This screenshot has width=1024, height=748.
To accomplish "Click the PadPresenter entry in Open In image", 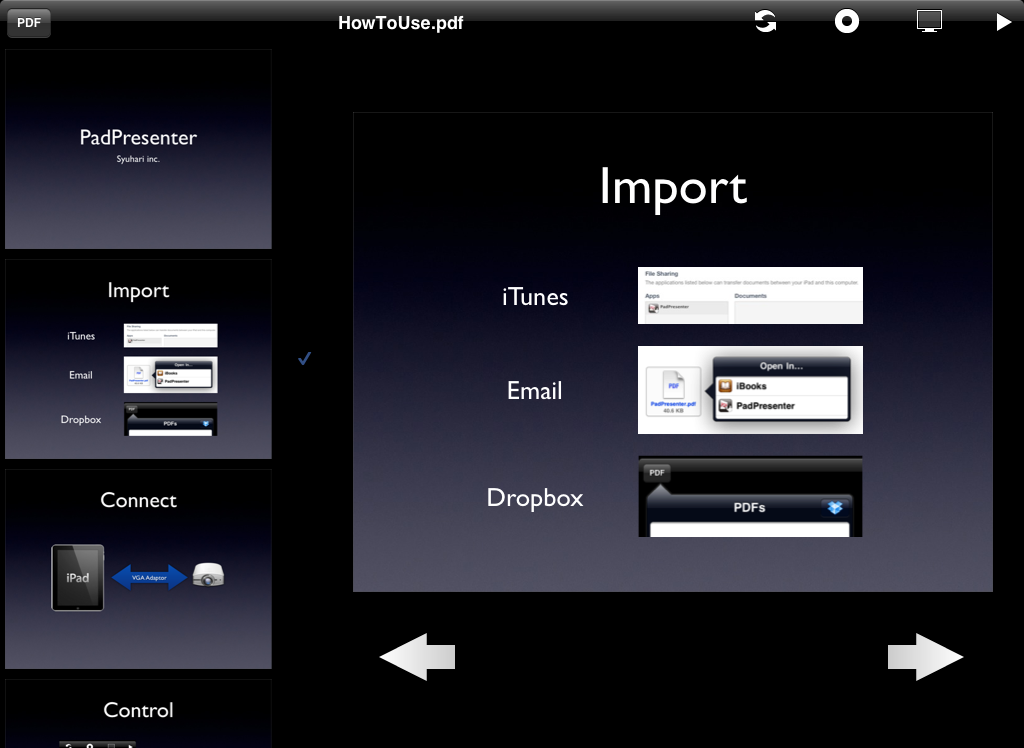I will tap(782, 406).
